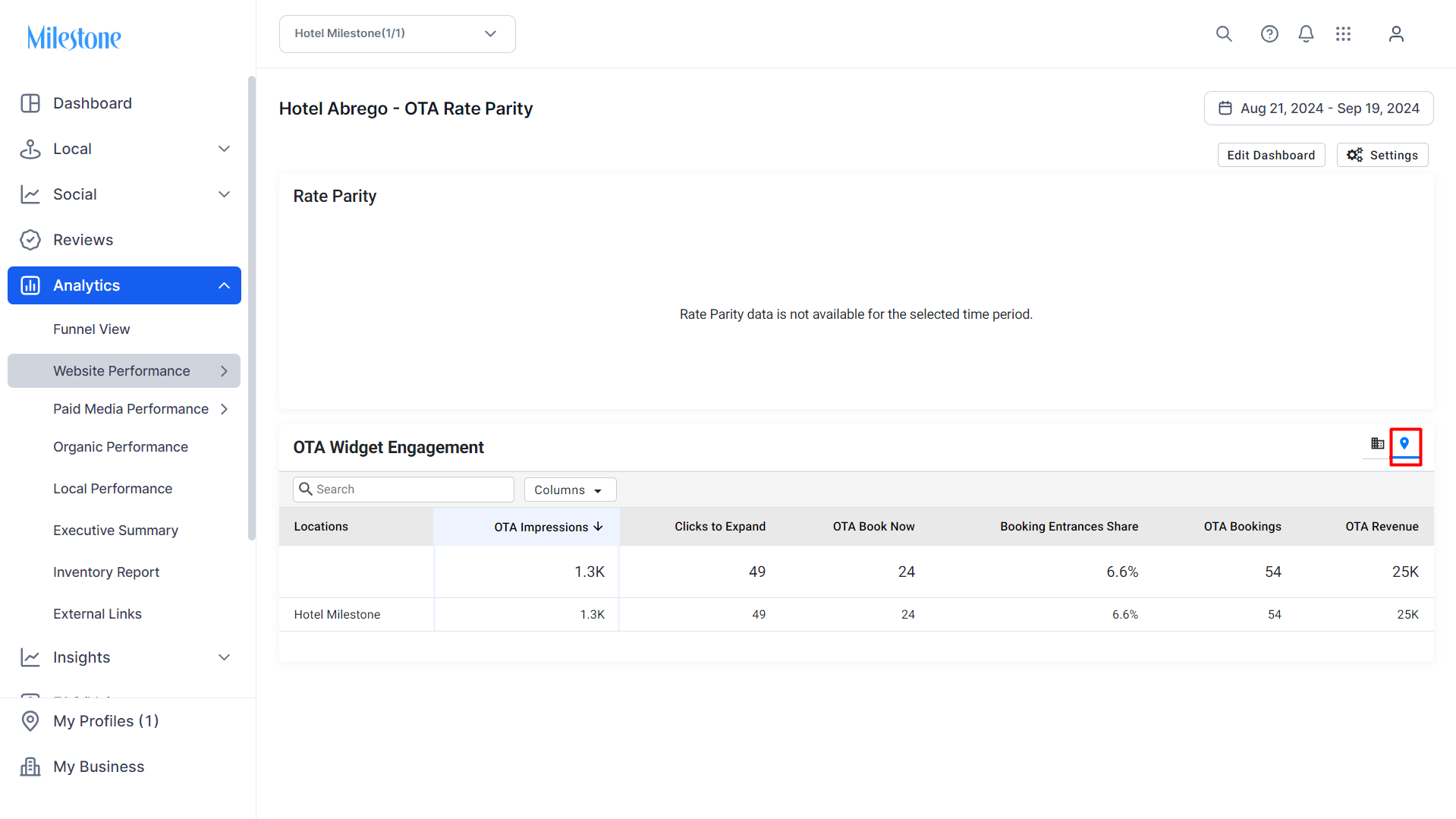Collapse the Analytics menu chevron
The width and height of the screenshot is (1456, 819).
coord(224,285)
